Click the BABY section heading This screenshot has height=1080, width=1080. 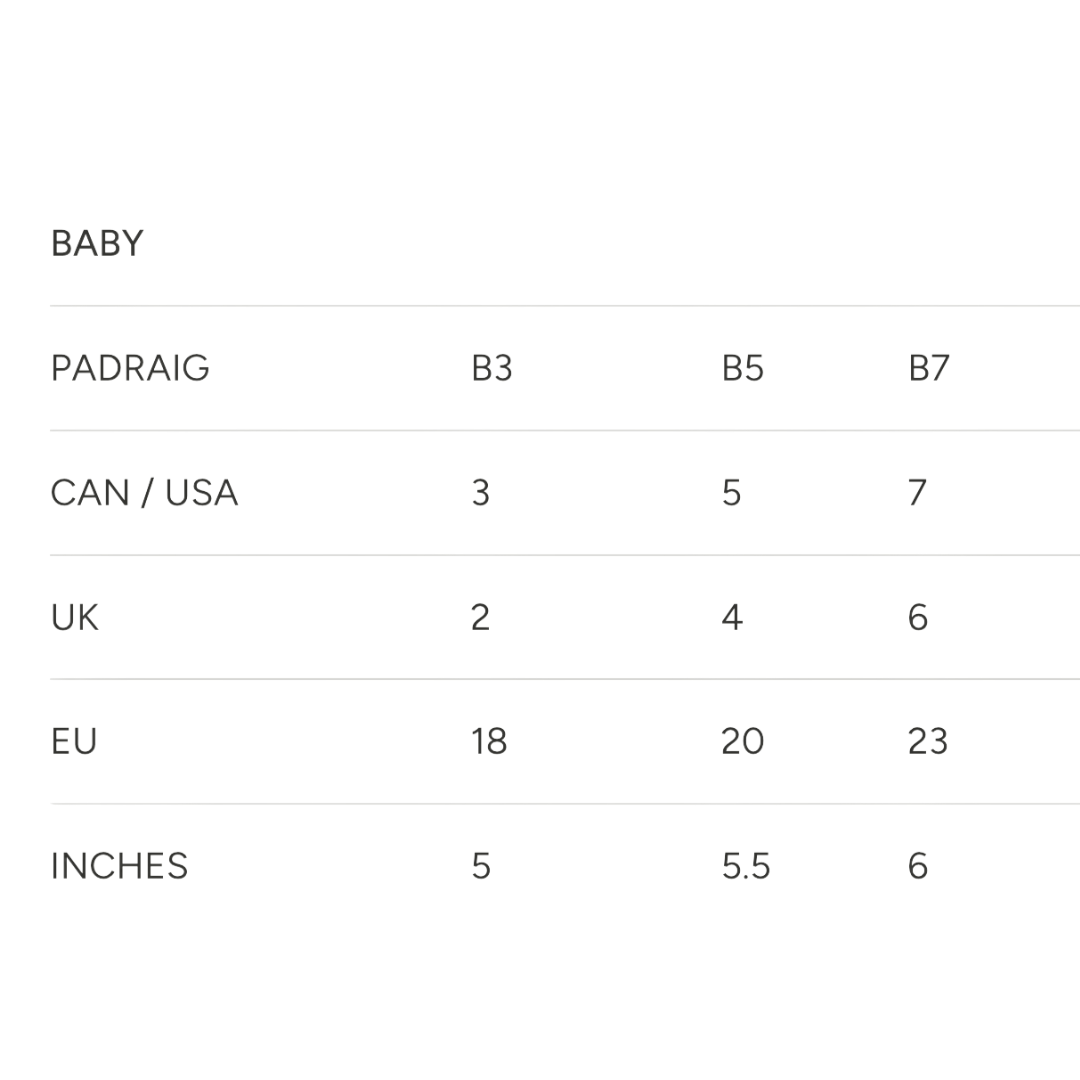[97, 243]
